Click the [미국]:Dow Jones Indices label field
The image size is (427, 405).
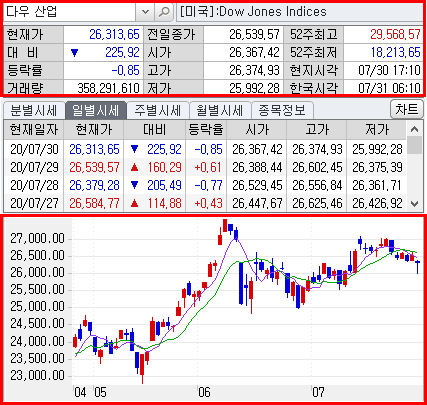coord(300,12)
